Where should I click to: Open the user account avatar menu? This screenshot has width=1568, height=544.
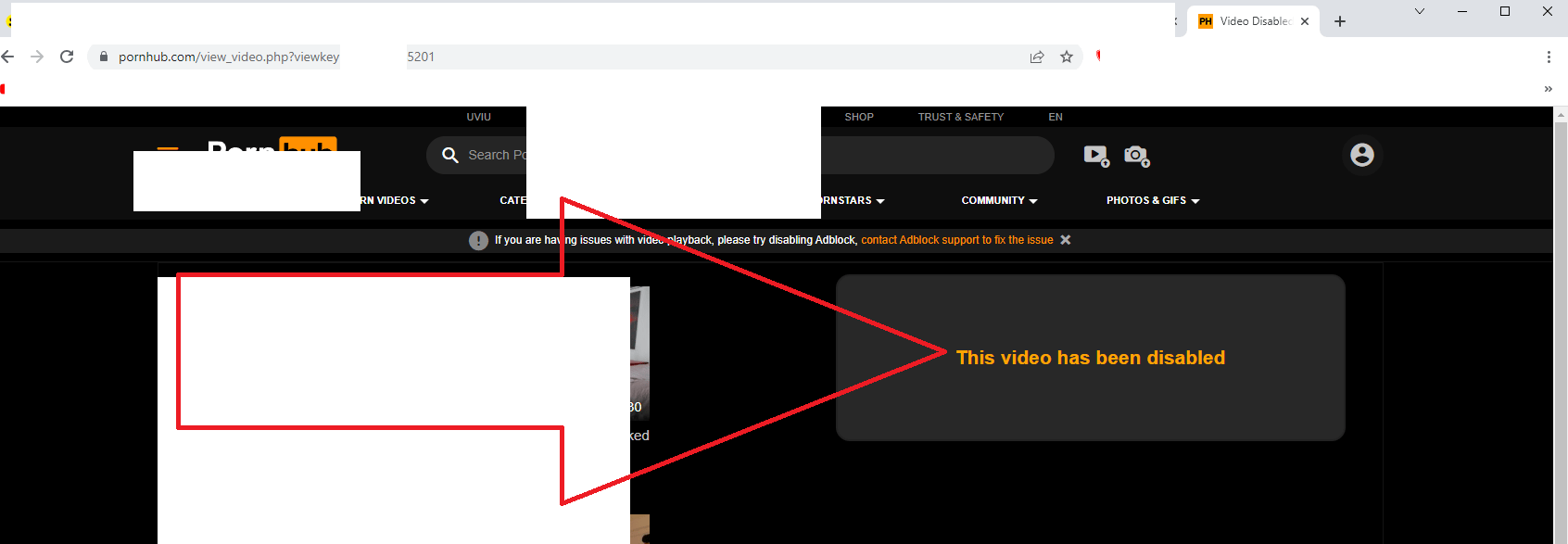tap(1362, 155)
